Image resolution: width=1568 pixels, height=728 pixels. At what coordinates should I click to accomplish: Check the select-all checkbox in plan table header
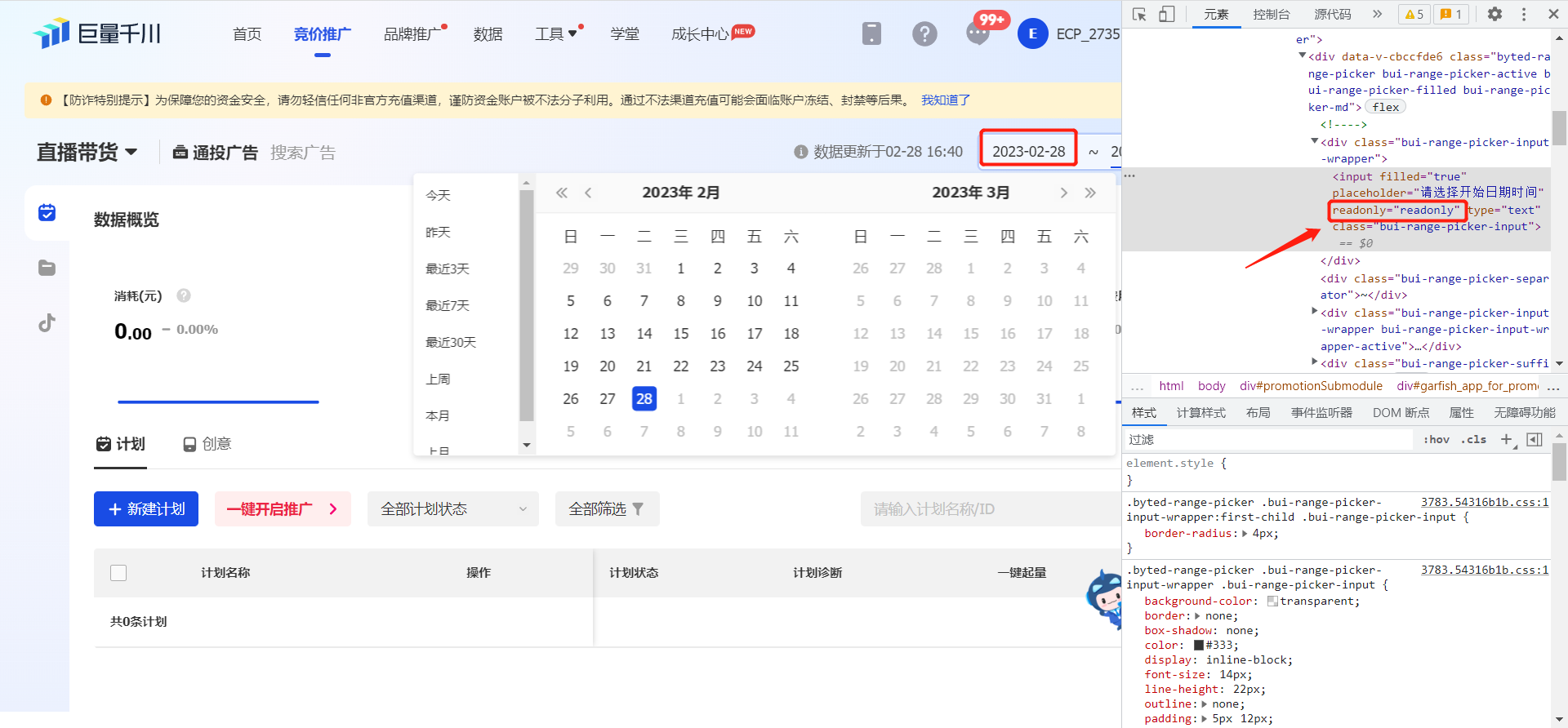[118, 573]
